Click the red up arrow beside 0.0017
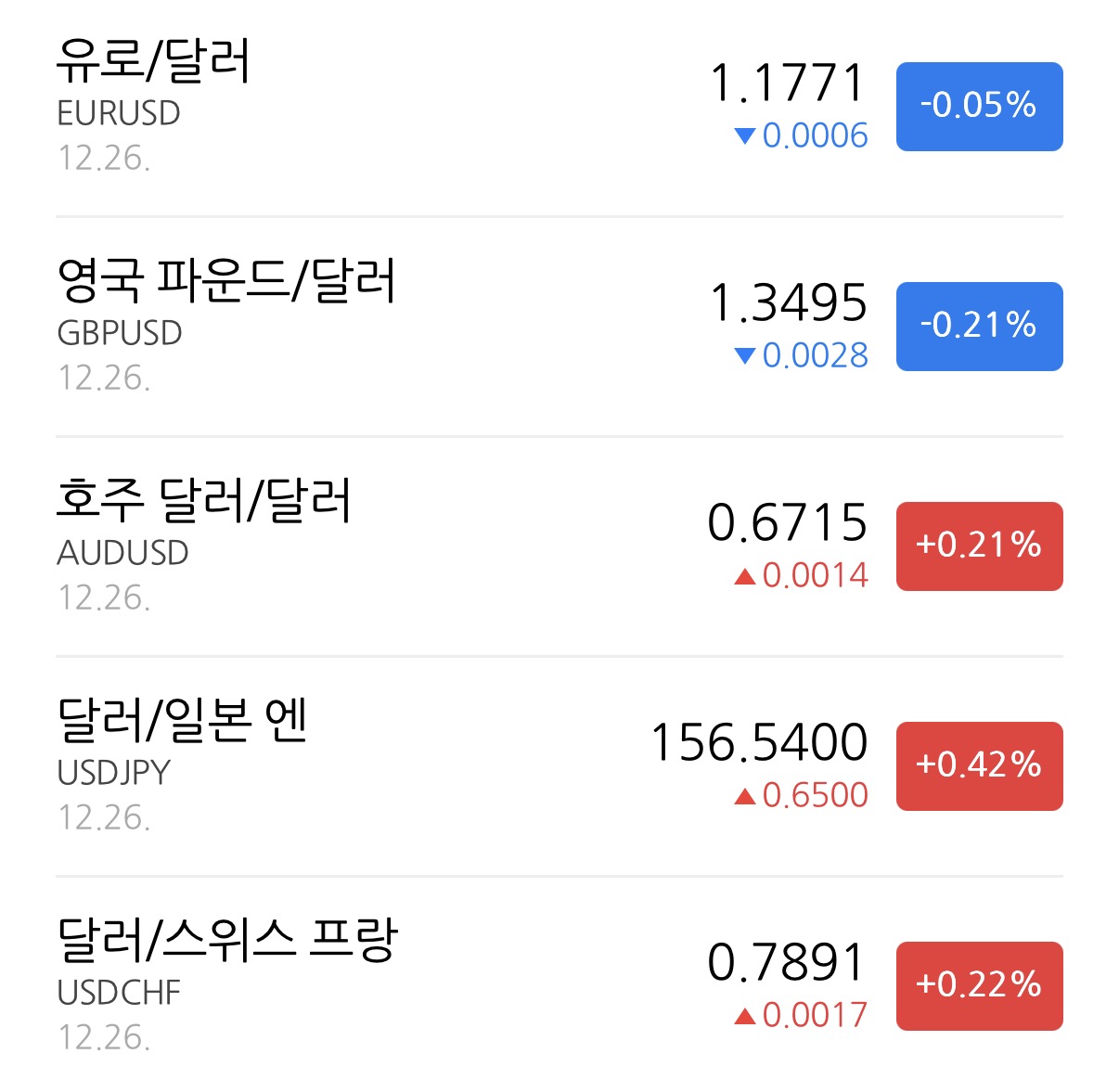1119x1092 pixels. tap(744, 1016)
